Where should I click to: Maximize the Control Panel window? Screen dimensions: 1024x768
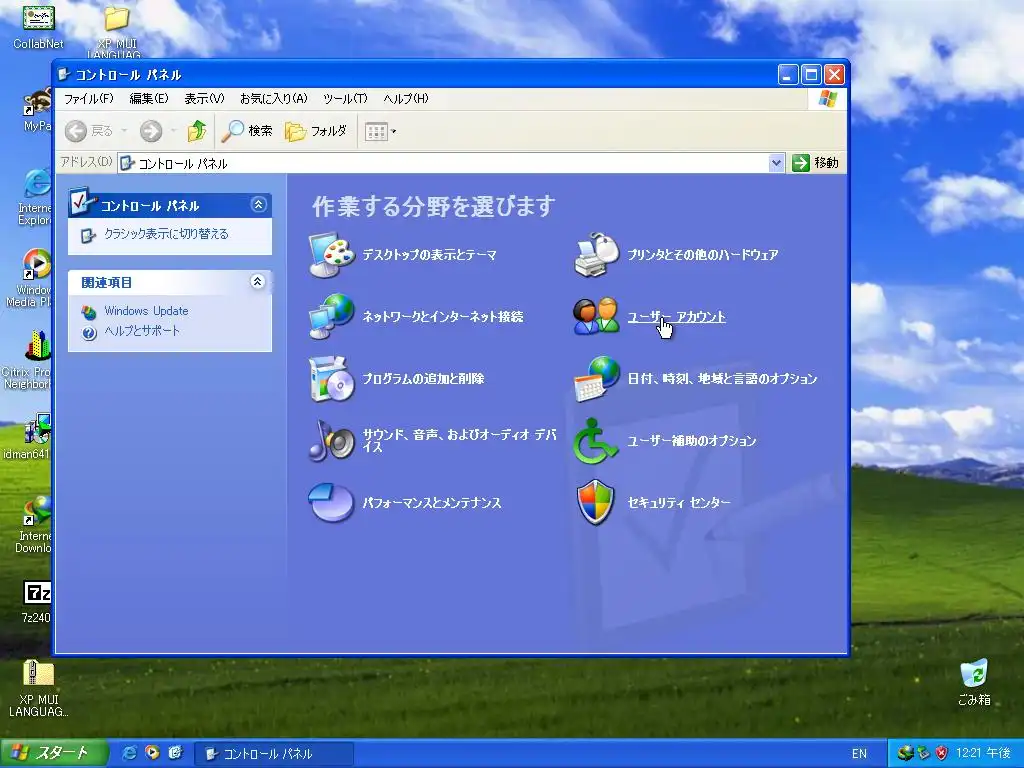tap(810, 74)
